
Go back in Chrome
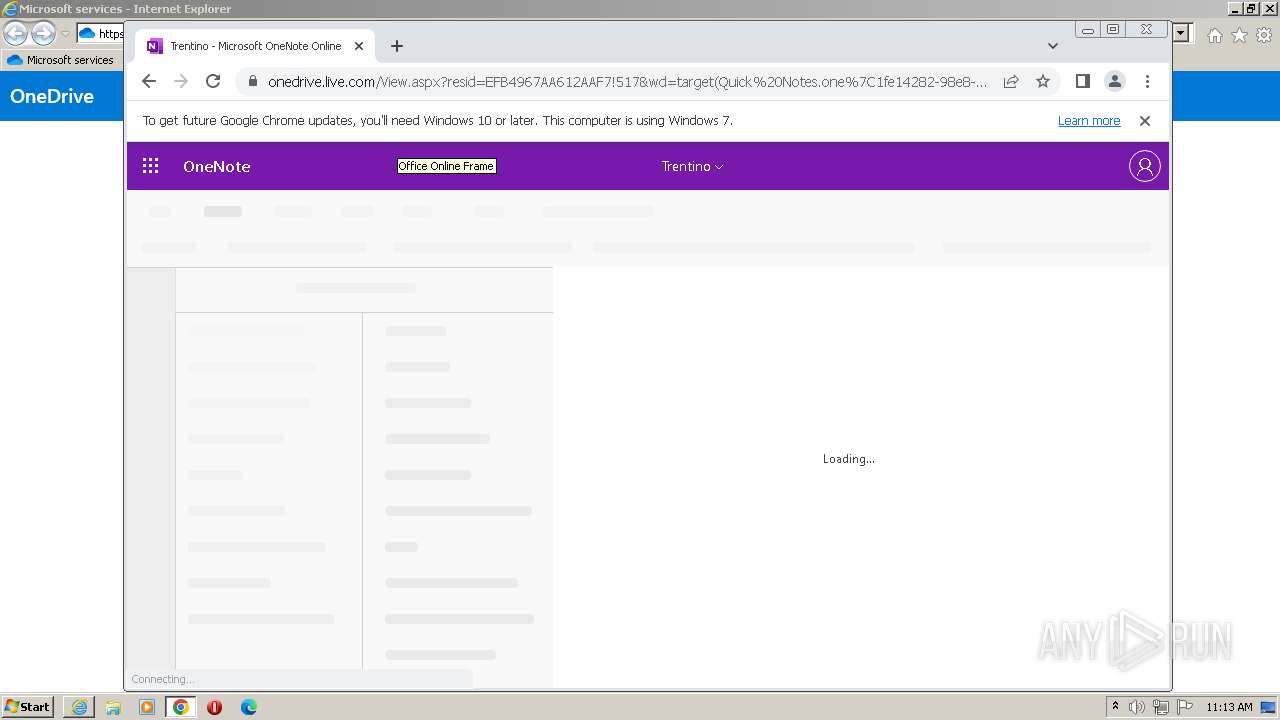(149, 82)
